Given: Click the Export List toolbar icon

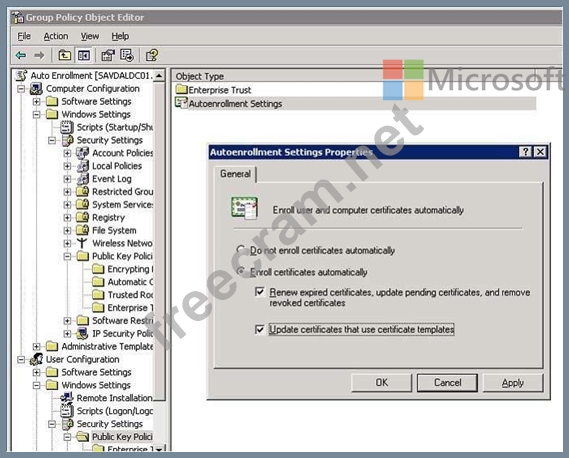Looking at the screenshot, I should (x=127, y=56).
